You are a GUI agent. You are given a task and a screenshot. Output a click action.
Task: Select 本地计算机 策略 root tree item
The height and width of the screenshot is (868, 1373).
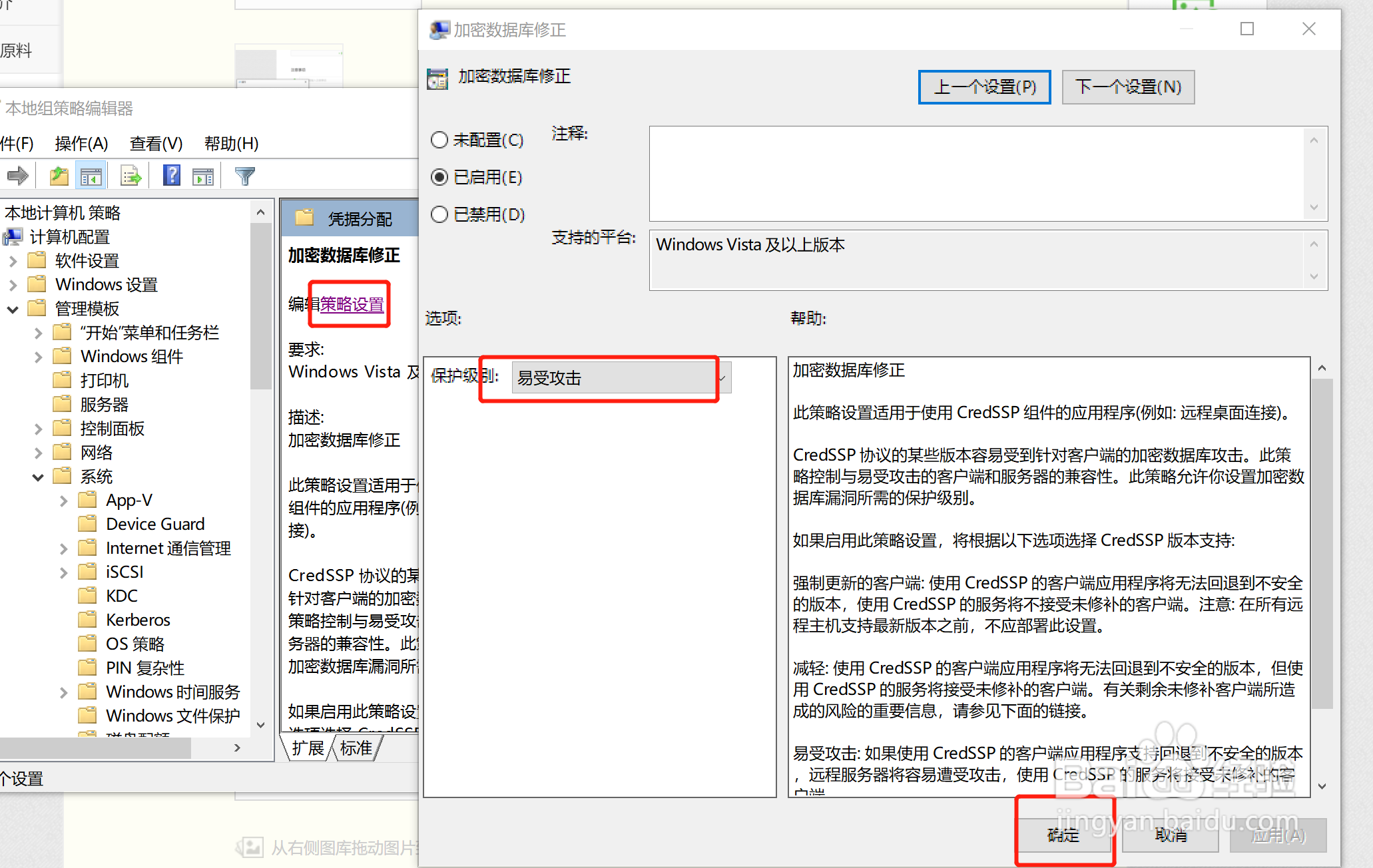pyautogui.click(x=63, y=213)
